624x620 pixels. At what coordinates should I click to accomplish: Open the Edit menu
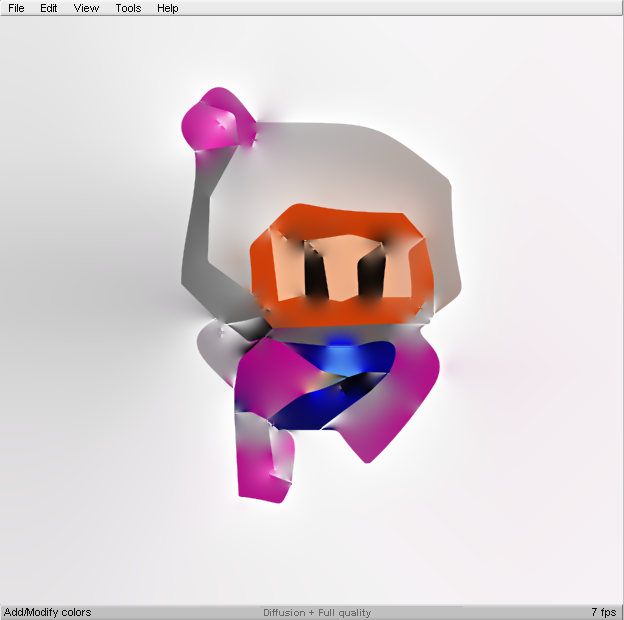pos(49,8)
